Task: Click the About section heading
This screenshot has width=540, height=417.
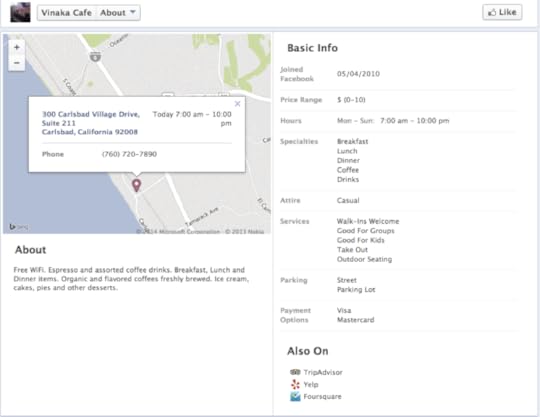Action: [x=30, y=250]
